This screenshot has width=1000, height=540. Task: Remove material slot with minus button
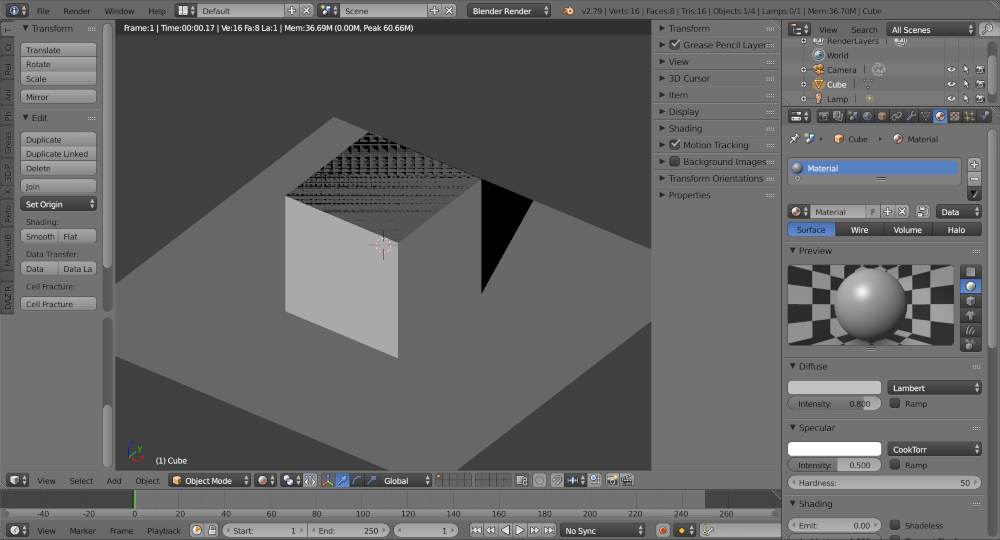[974, 179]
